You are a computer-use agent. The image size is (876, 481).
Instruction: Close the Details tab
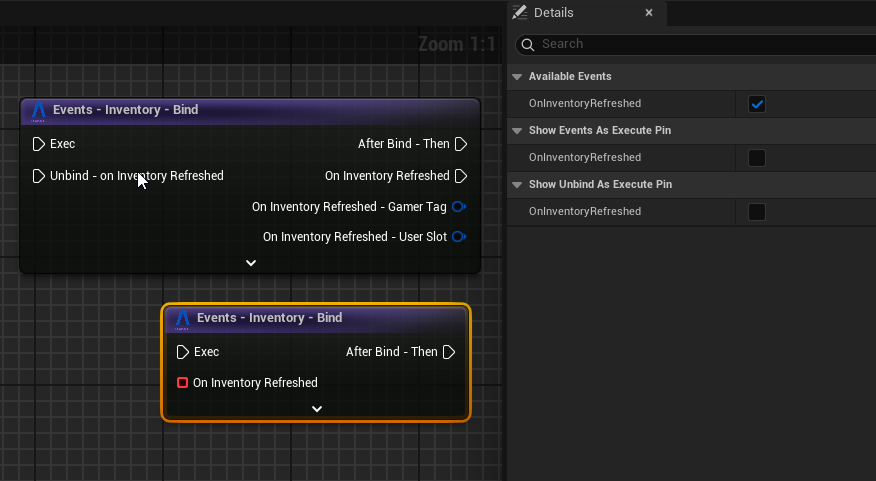649,13
